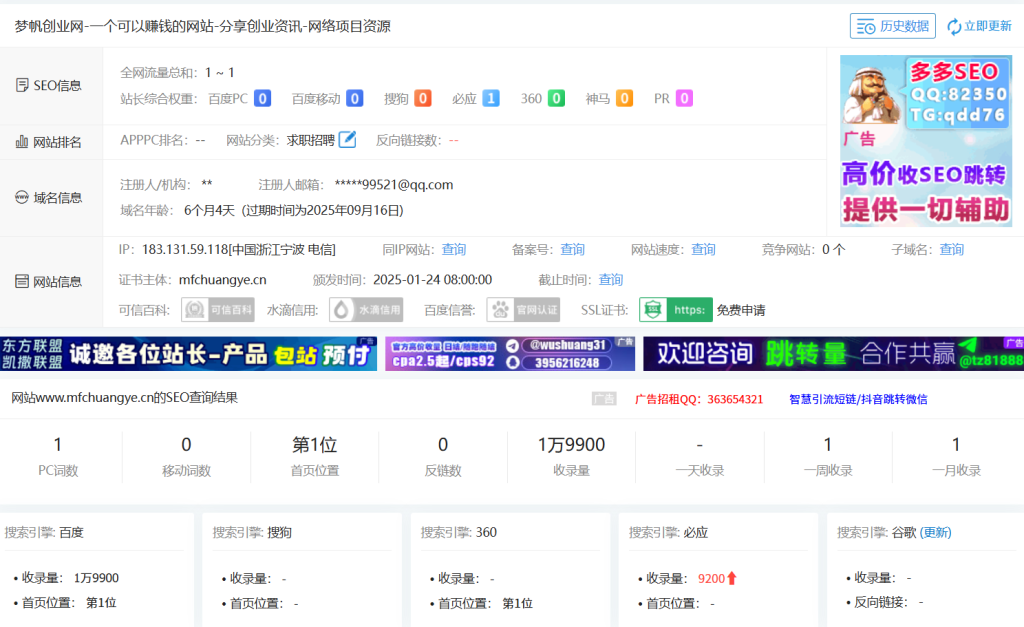Screen dimensions: 1024x627
Task: Click the PC词数 value 1
Action: 57,445
